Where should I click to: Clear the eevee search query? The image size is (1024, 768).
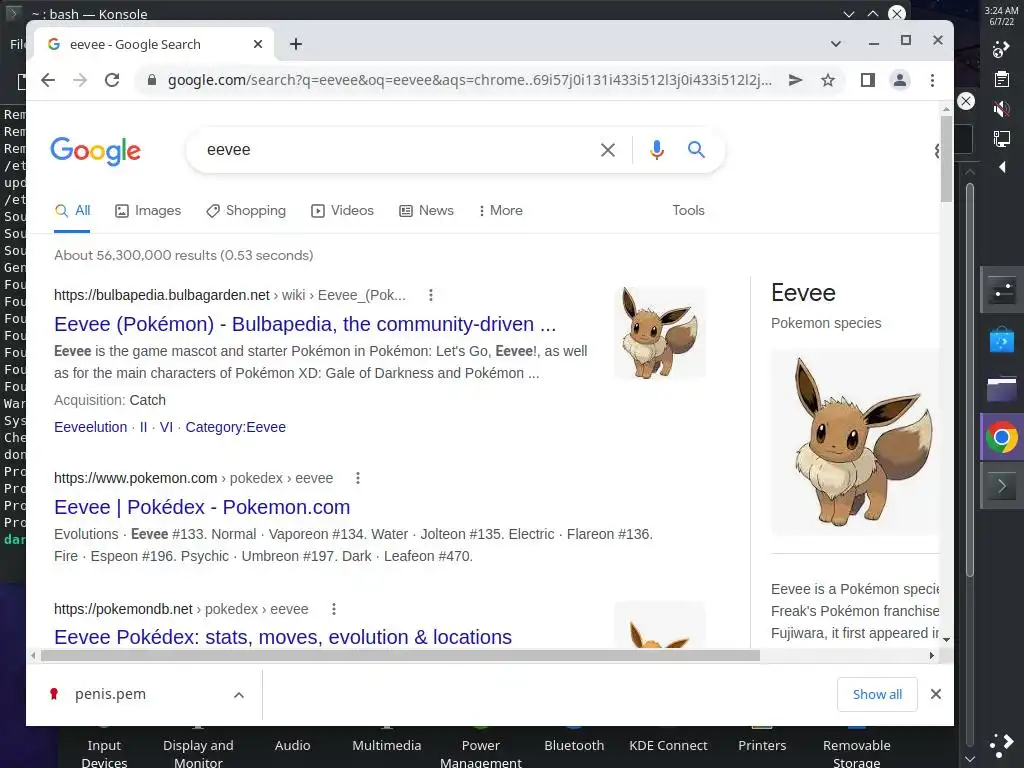click(x=607, y=150)
